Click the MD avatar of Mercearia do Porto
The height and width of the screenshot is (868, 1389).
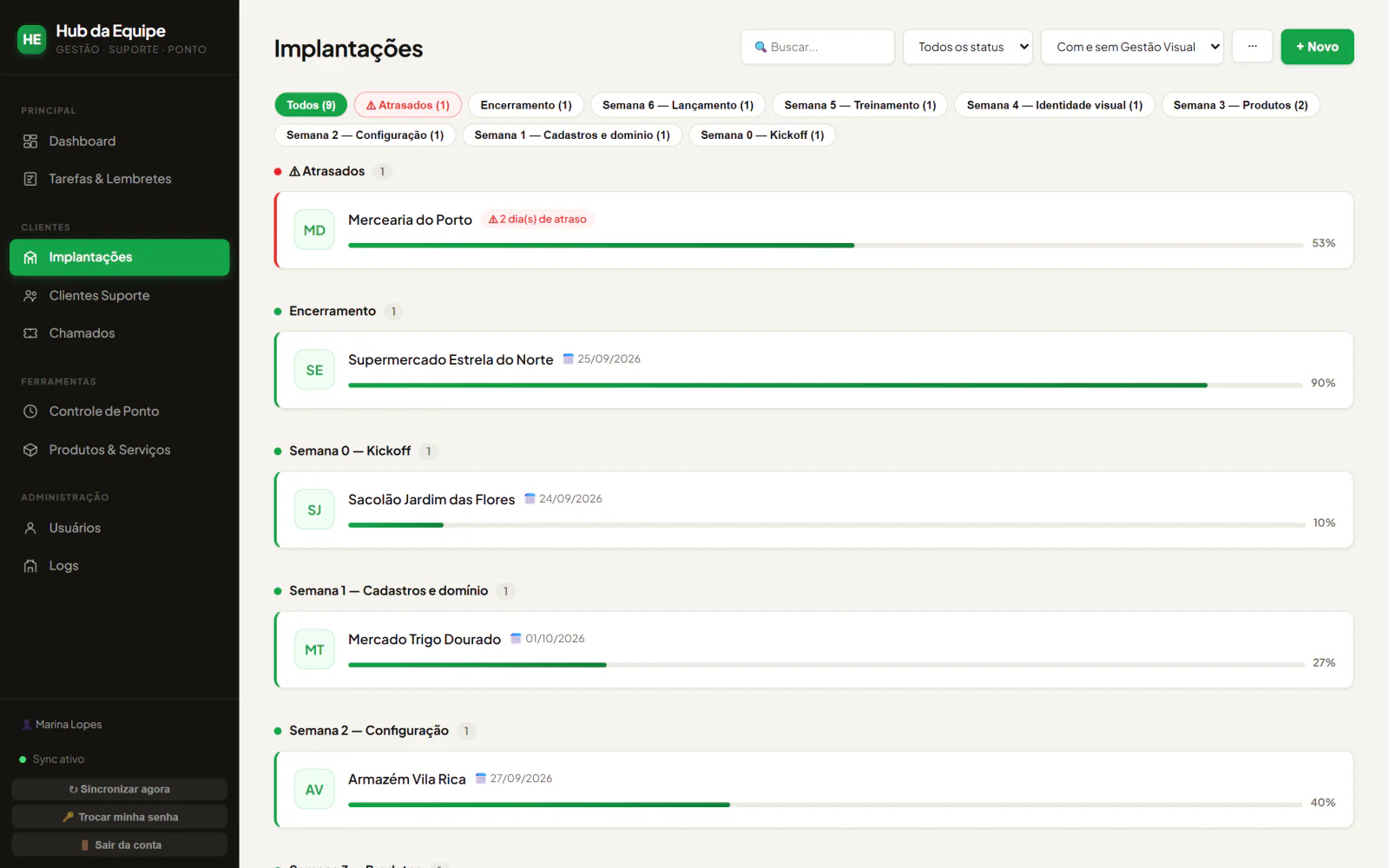[x=314, y=230]
